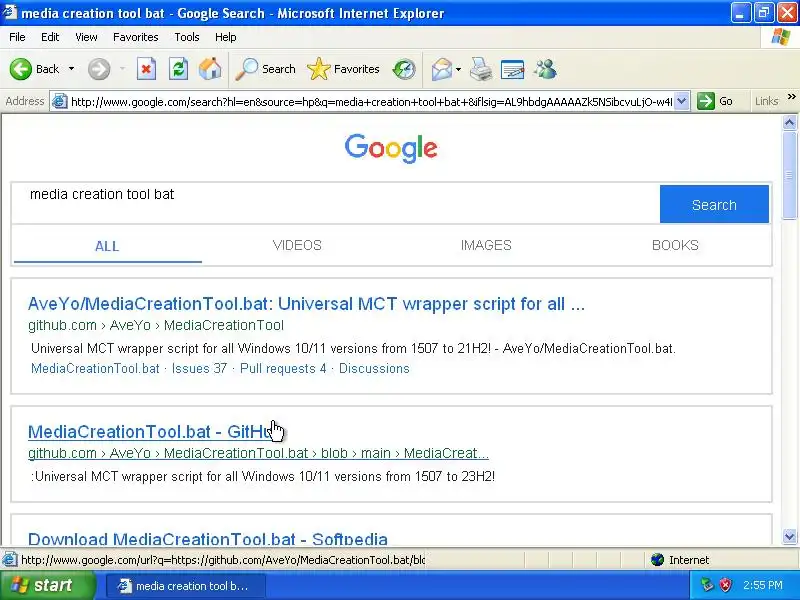Switch to the VIDEOS tab
This screenshot has width=800, height=600.
(x=297, y=245)
